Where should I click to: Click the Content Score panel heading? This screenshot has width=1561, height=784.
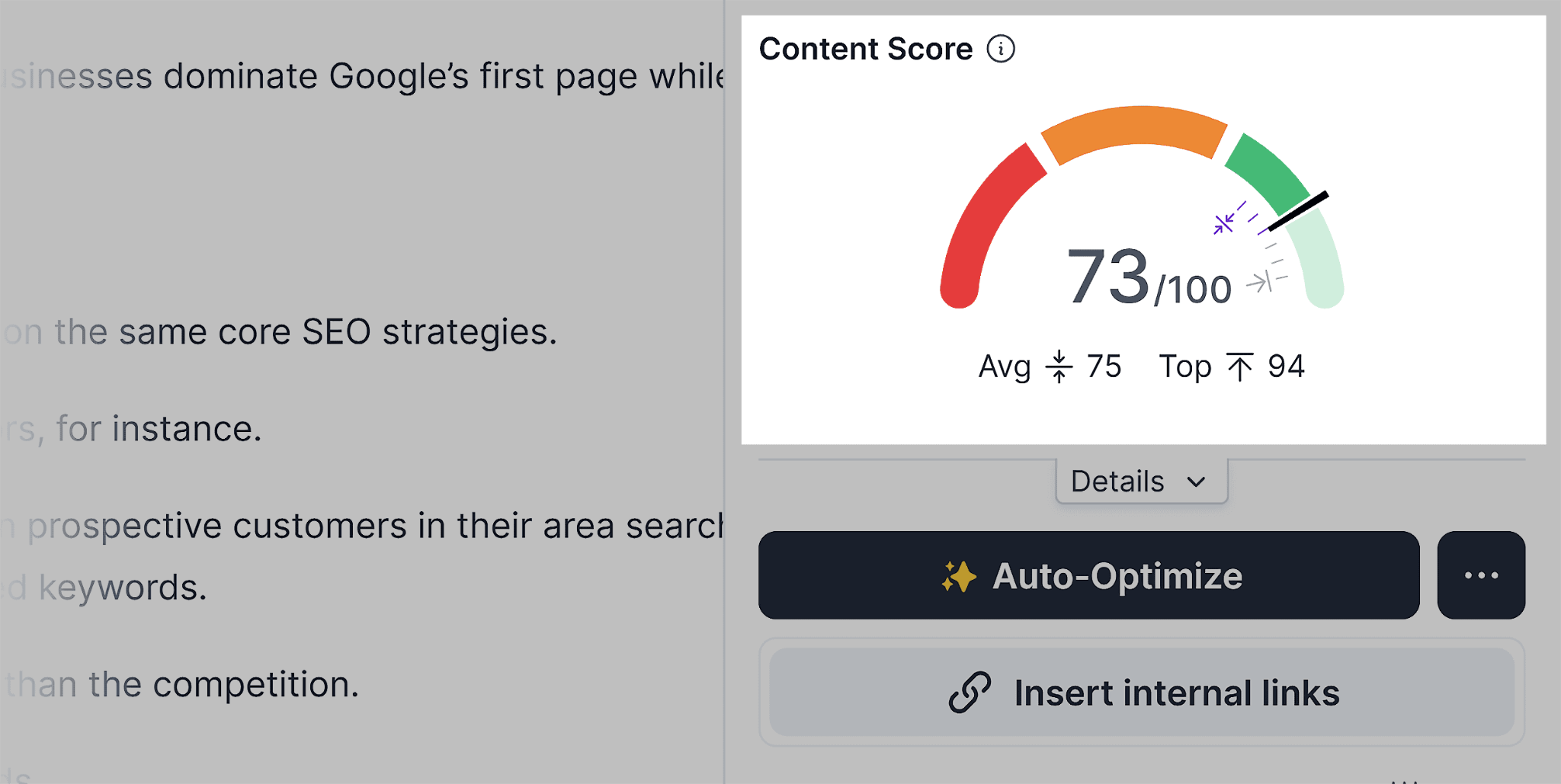click(867, 48)
